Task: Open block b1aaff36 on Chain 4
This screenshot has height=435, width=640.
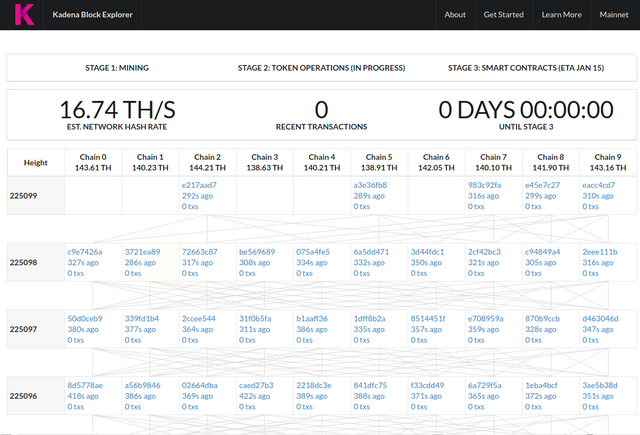Action: [312, 318]
